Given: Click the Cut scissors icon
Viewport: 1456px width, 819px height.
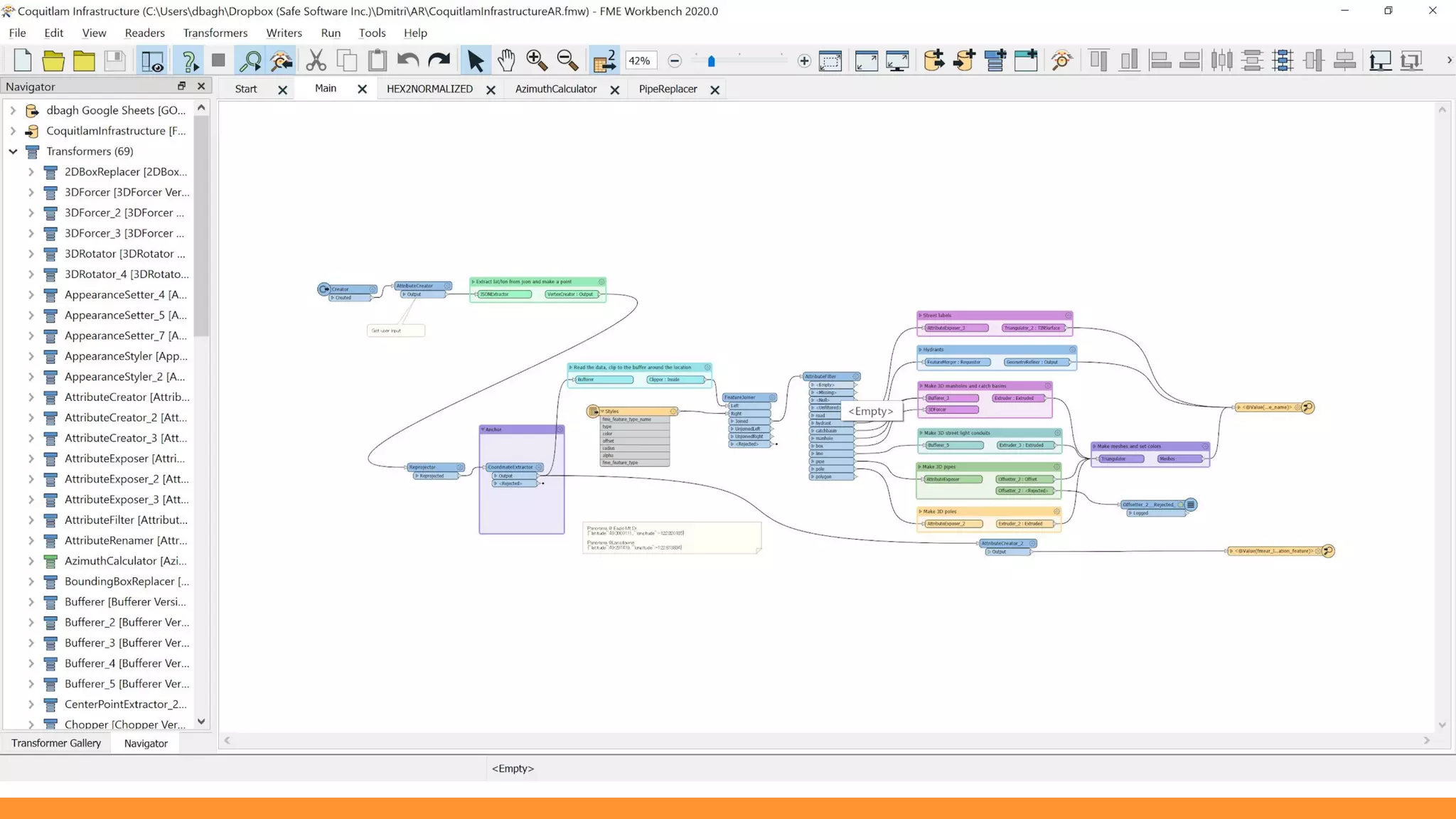Looking at the screenshot, I should (316, 60).
